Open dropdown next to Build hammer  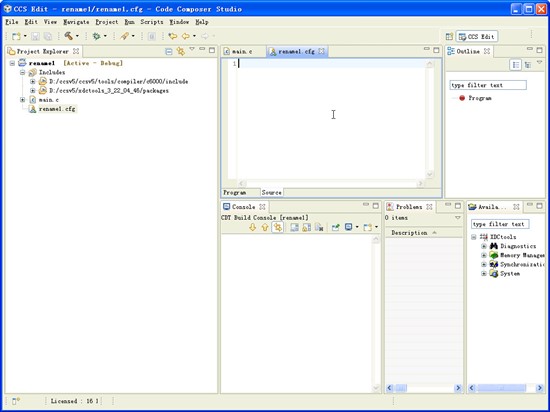point(77,36)
